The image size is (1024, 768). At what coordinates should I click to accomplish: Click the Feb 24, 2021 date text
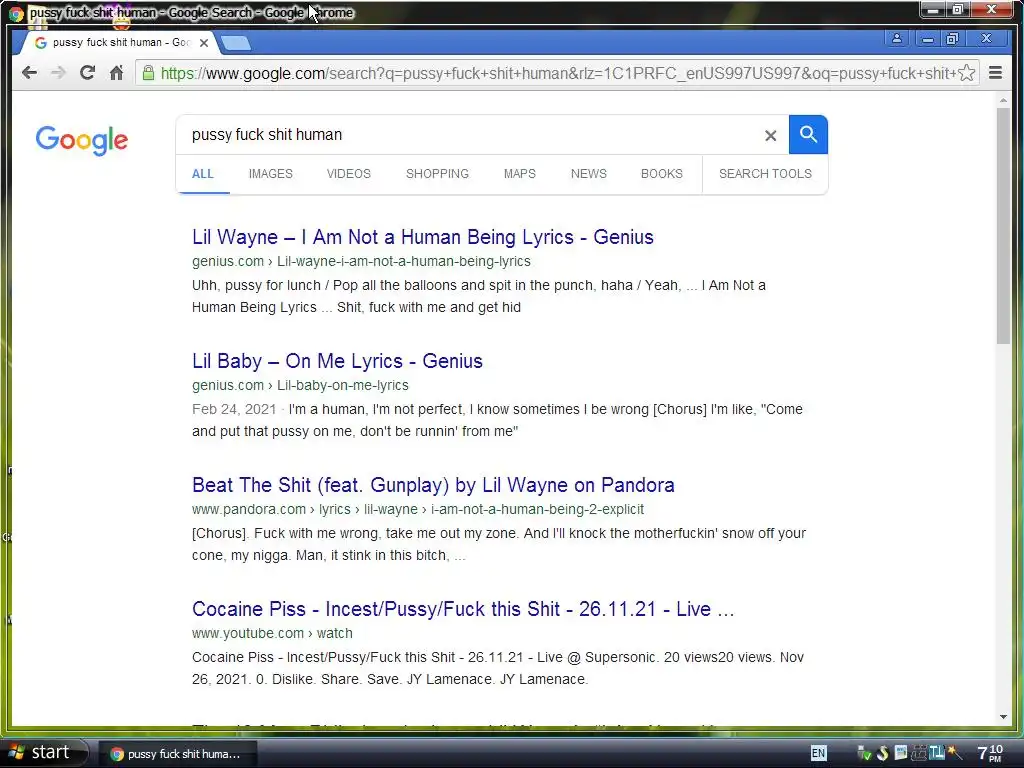click(234, 409)
